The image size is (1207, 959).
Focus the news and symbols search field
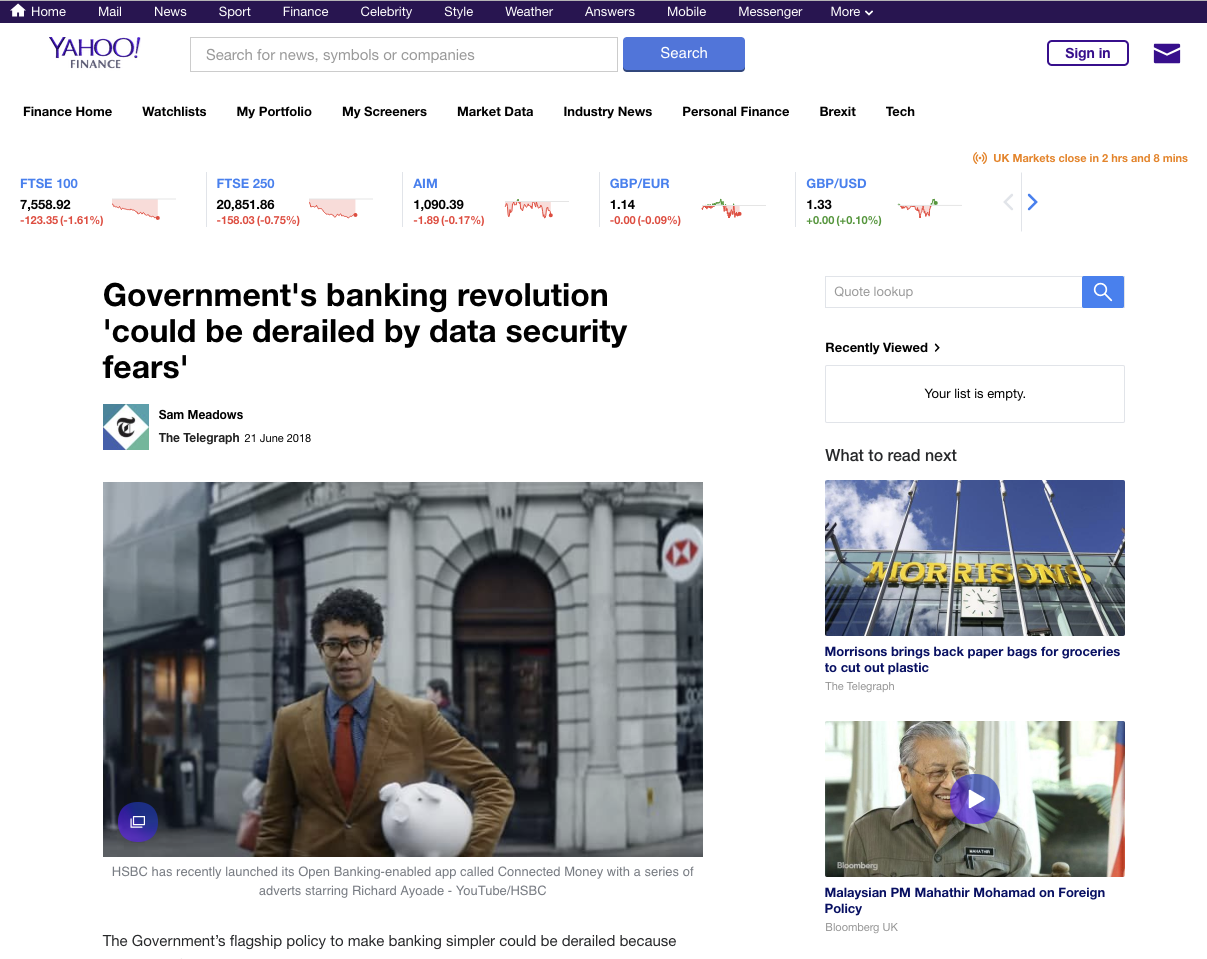[404, 55]
